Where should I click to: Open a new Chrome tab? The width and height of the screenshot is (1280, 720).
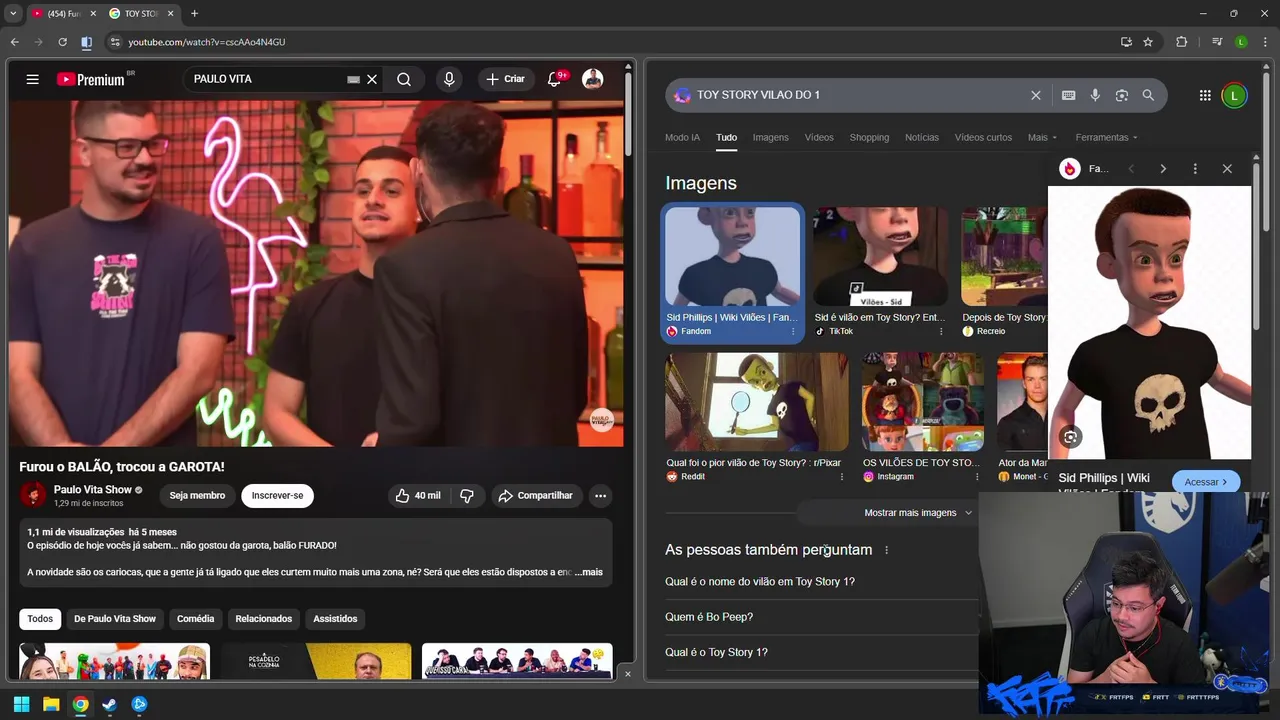point(194,13)
